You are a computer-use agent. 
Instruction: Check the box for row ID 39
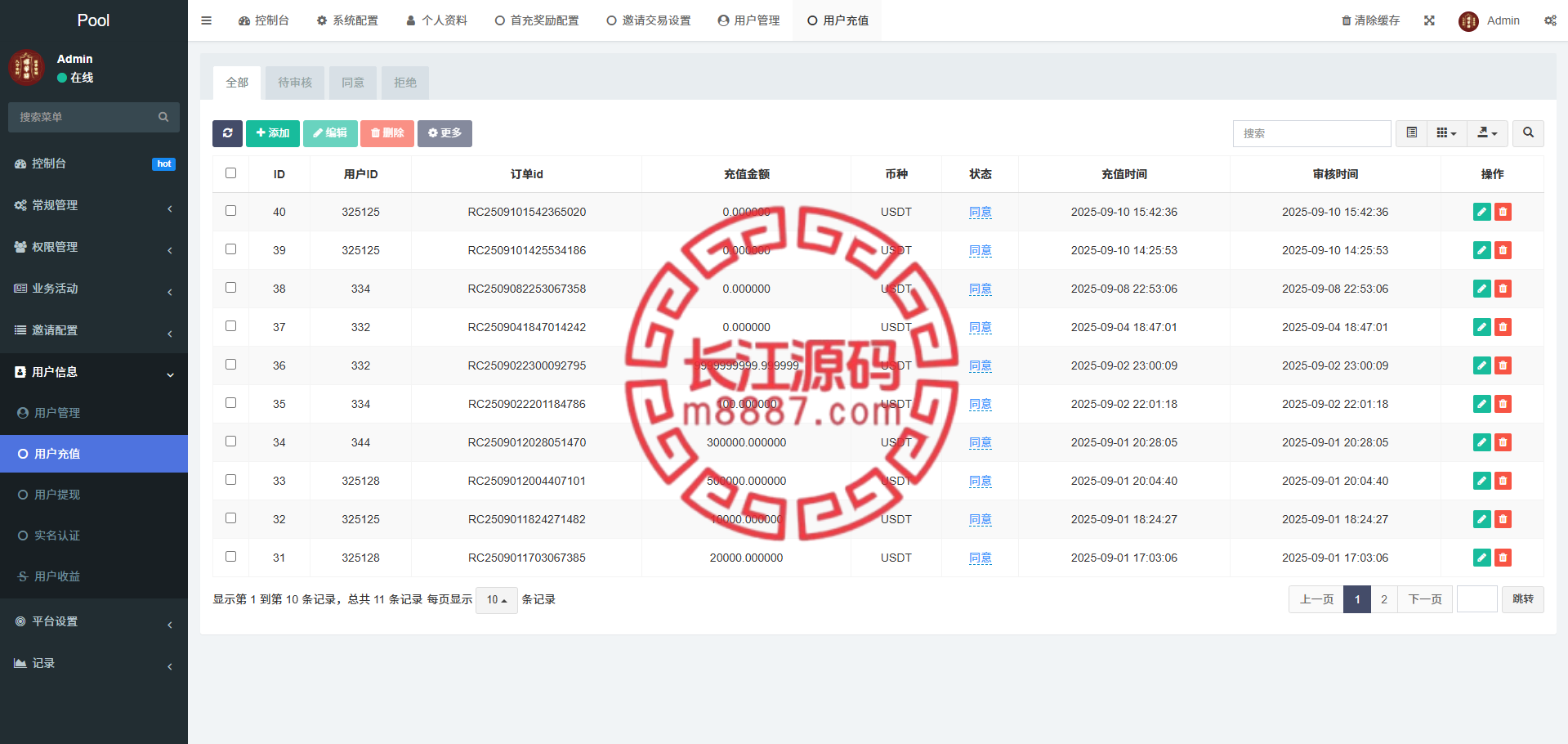tap(230, 249)
